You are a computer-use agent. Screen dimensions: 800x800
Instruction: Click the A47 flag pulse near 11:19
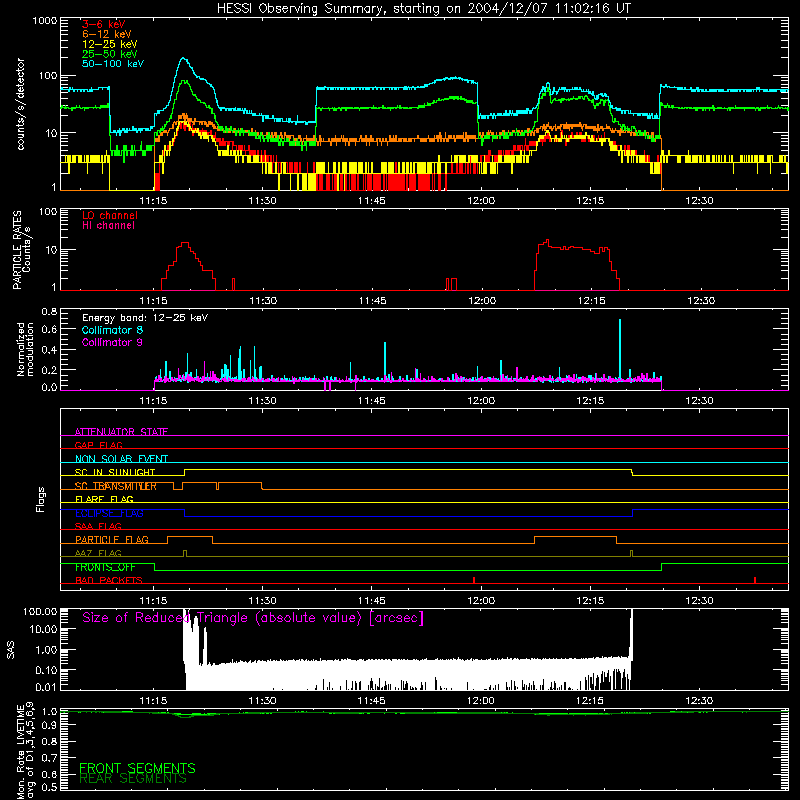(x=185, y=553)
